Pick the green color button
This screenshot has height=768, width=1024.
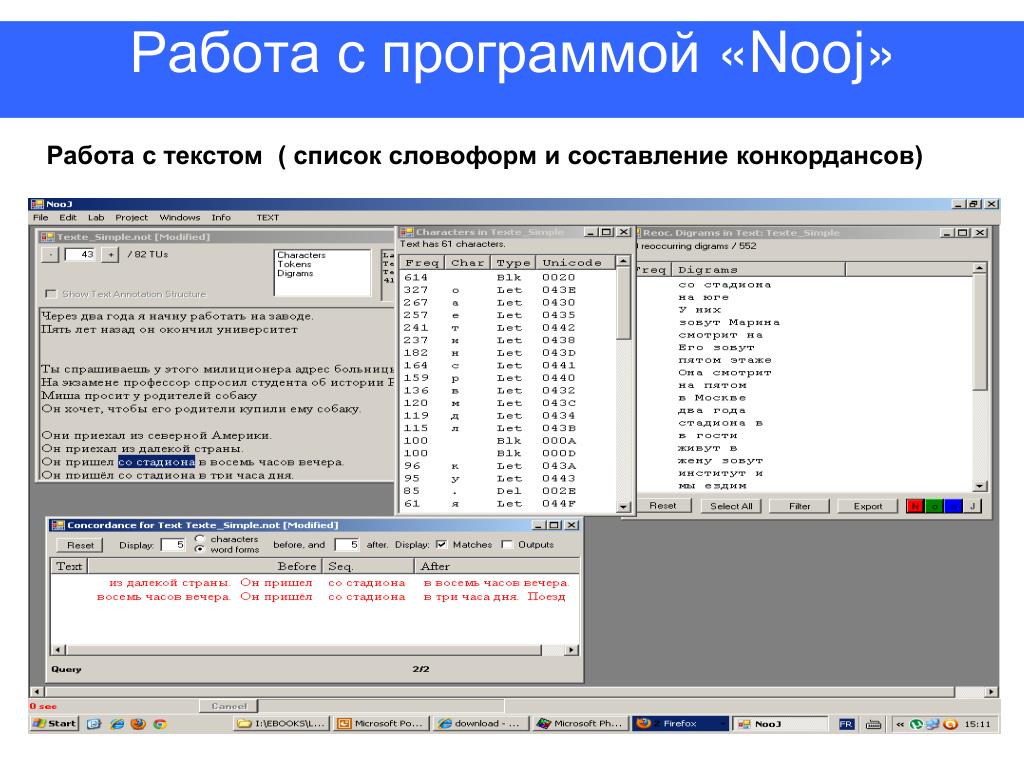934,506
